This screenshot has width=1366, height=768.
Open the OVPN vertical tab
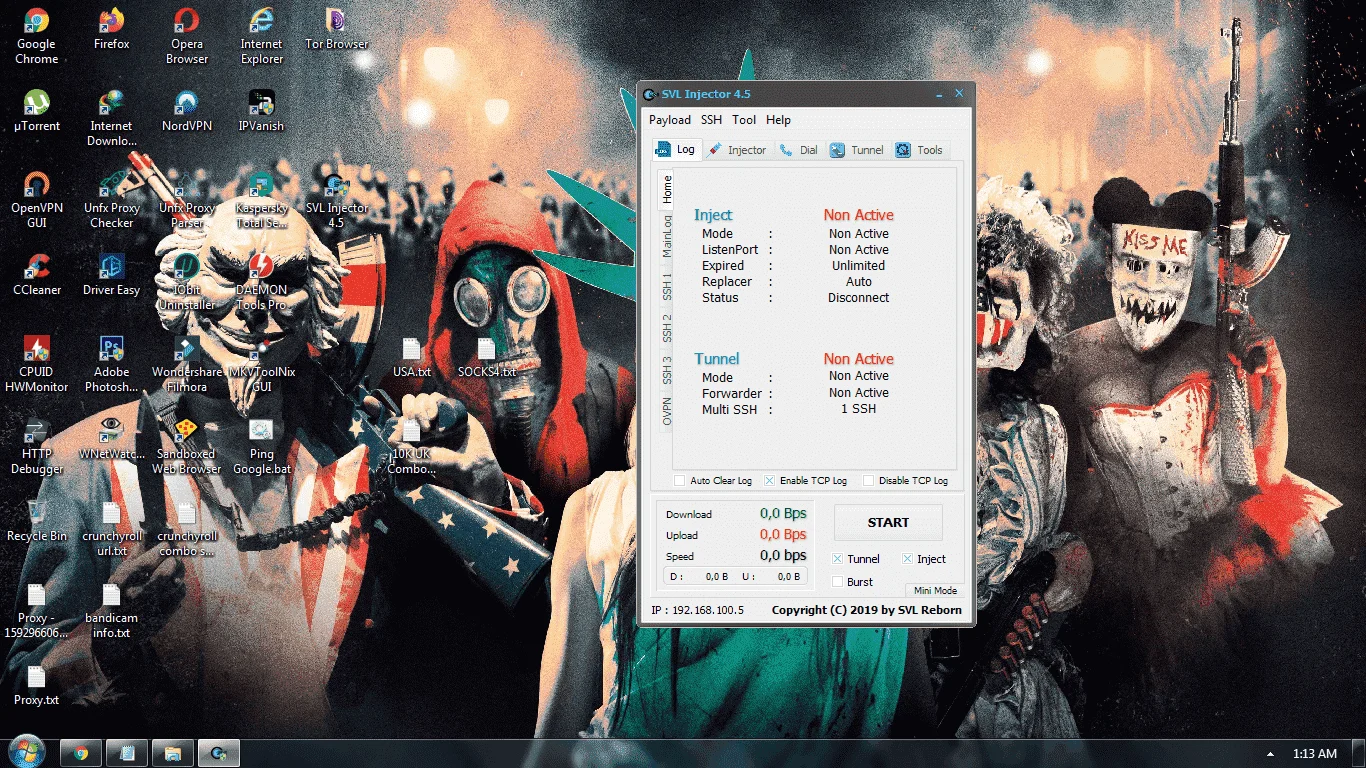tap(667, 411)
